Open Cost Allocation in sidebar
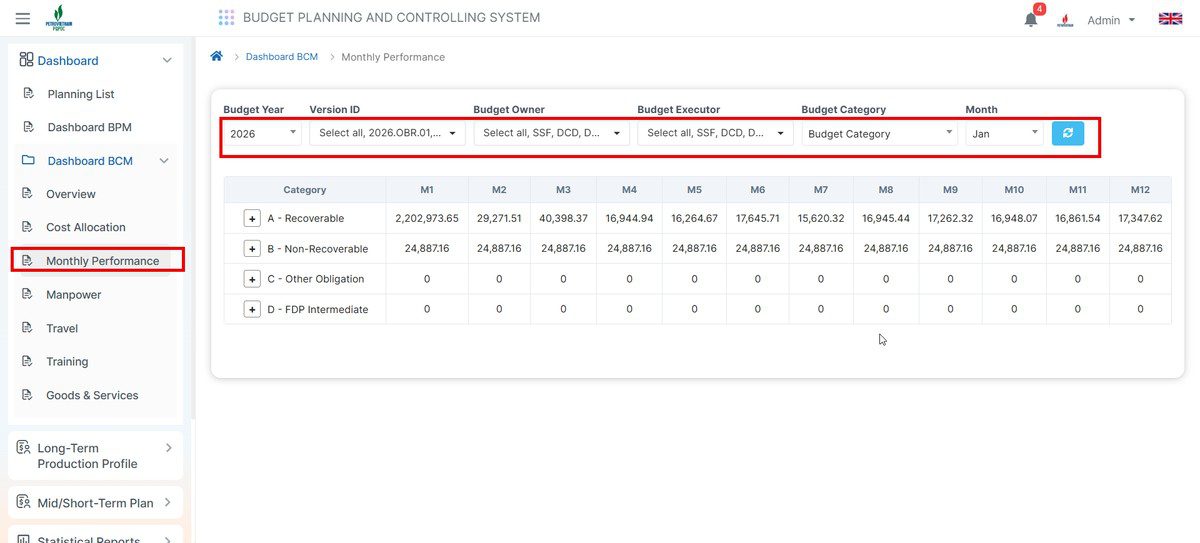 (x=86, y=227)
